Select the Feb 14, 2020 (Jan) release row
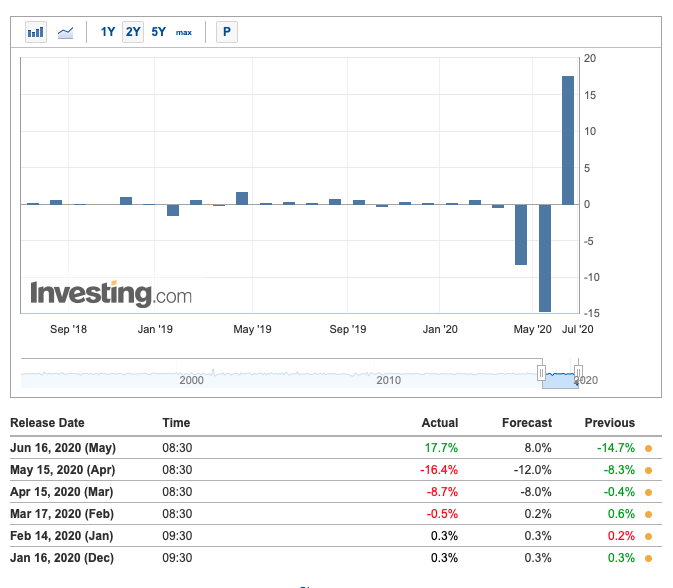The height and width of the screenshot is (588, 673). click(61, 536)
